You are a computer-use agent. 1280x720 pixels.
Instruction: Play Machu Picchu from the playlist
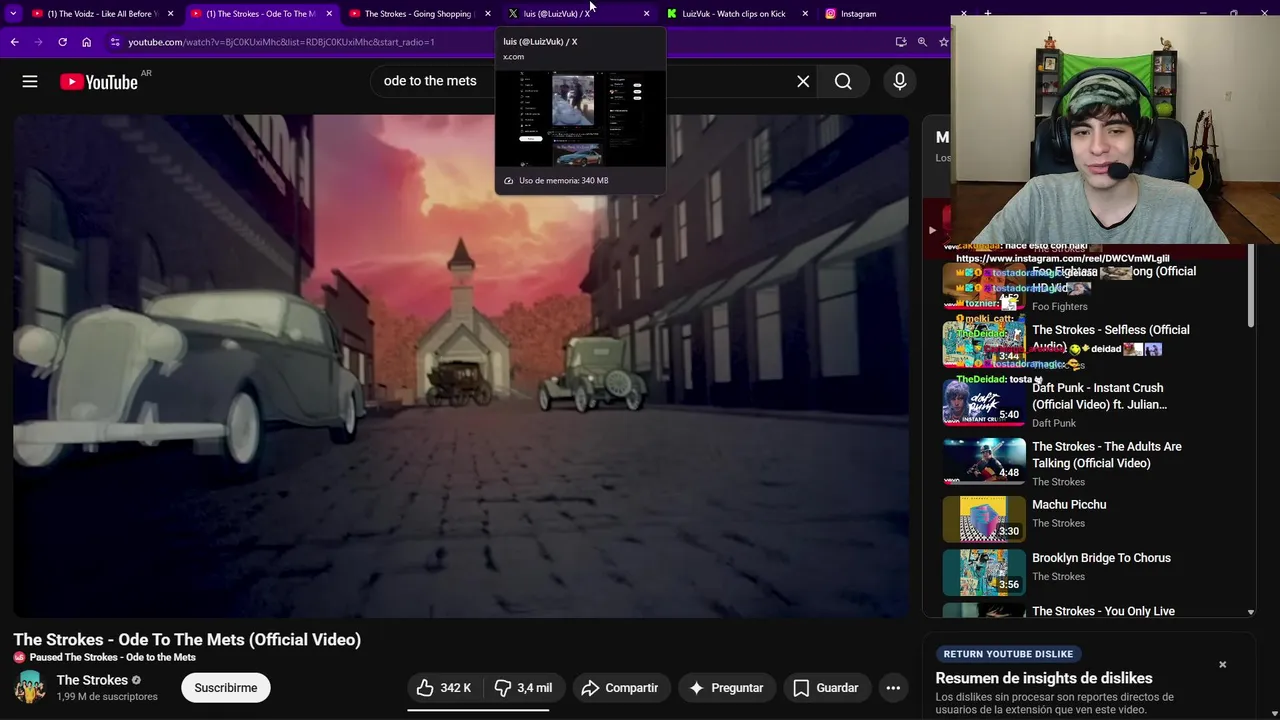tap(1069, 505)
